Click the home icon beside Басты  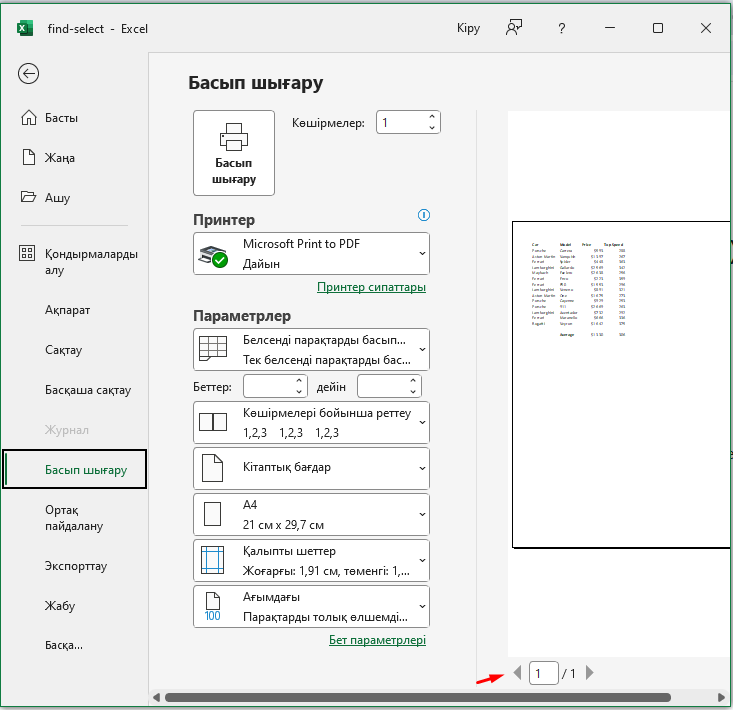click(x=29, y=117)
